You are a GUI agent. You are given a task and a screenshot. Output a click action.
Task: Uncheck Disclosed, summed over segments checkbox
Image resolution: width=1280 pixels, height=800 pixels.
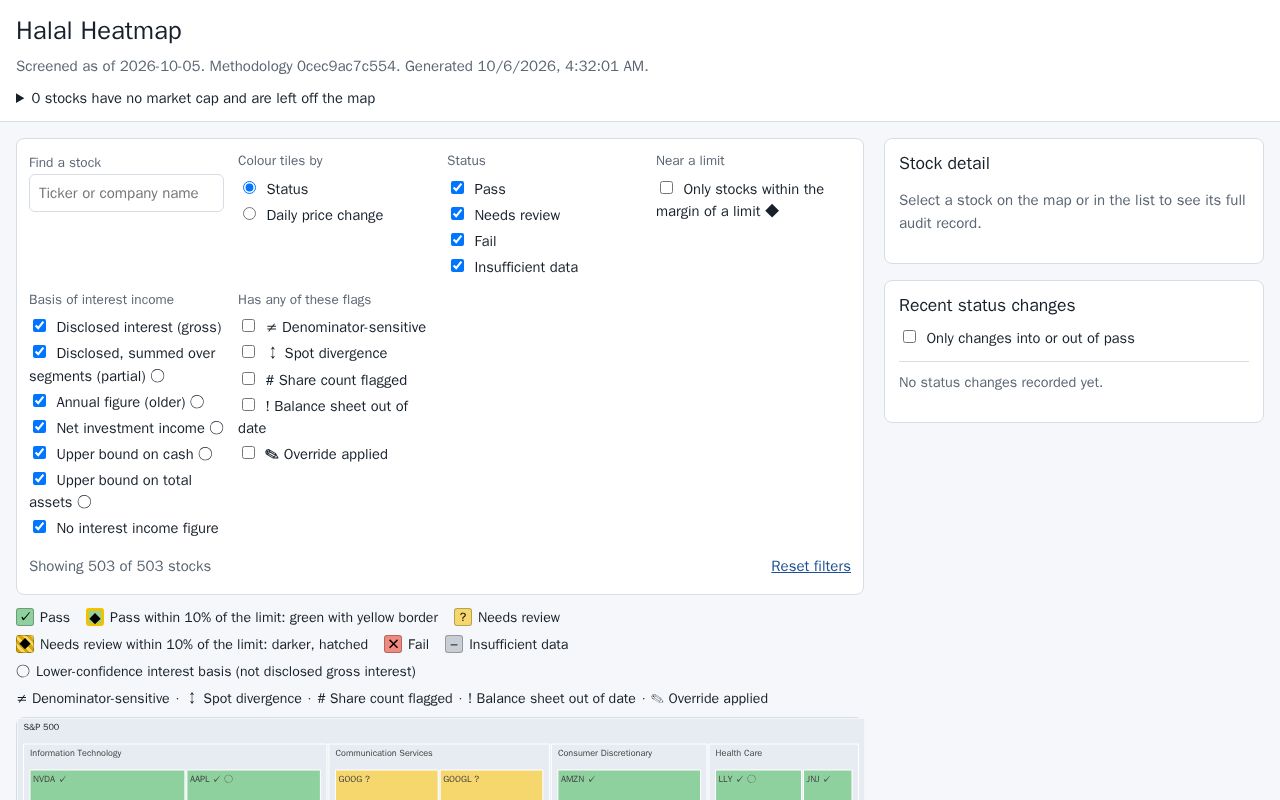tap(39, 352)
